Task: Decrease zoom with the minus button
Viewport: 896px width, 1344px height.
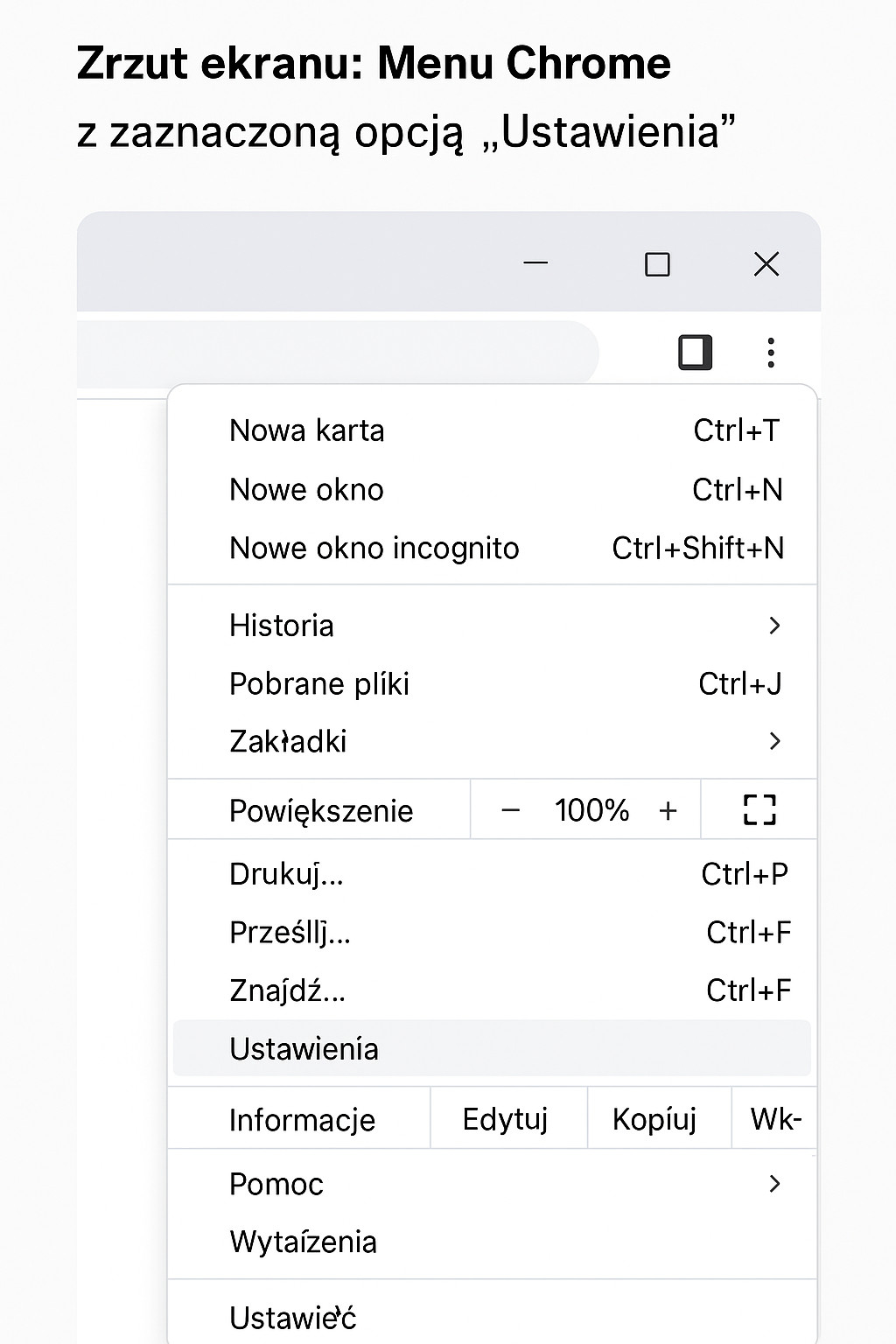Action: 511,810
